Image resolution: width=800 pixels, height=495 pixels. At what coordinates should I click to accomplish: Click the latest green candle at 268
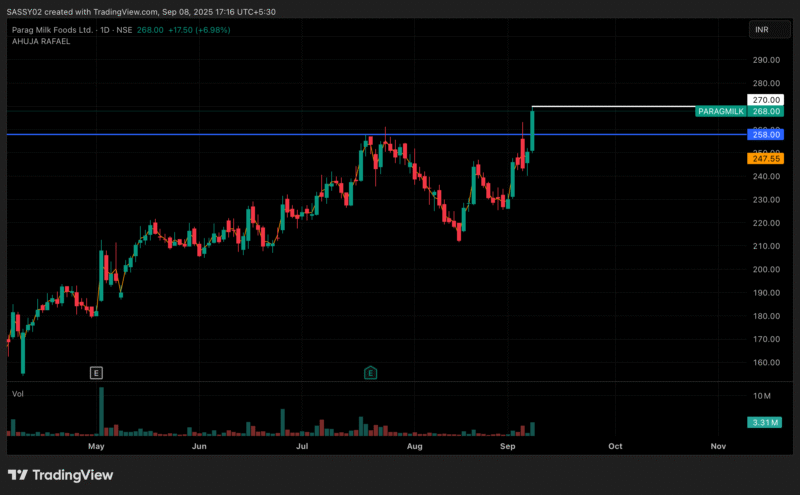[x=532, y=130]
